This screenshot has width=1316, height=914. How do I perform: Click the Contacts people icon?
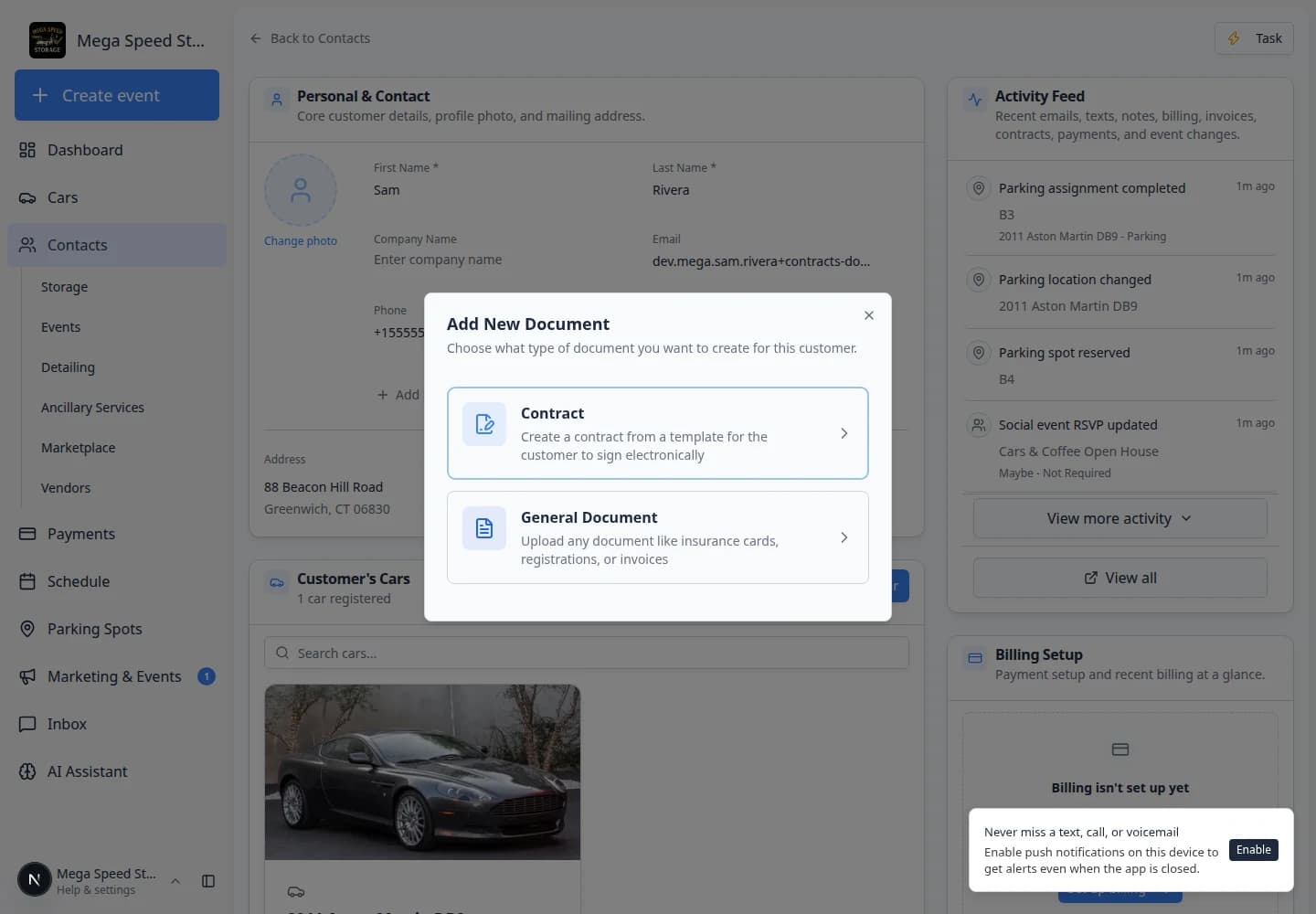[x=27, y=245]
